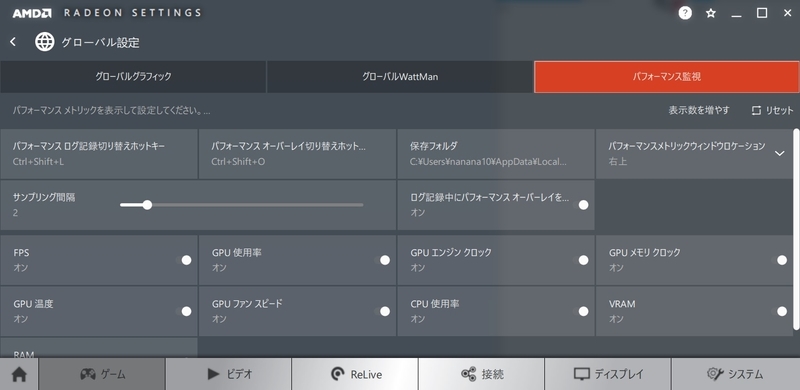Image resolution: width=800 pixels, height=390 pixels.
Task: Expand the パフォーマンスメトリックウィンドウロケーション dropdown
Action: (x=780, y=154)
